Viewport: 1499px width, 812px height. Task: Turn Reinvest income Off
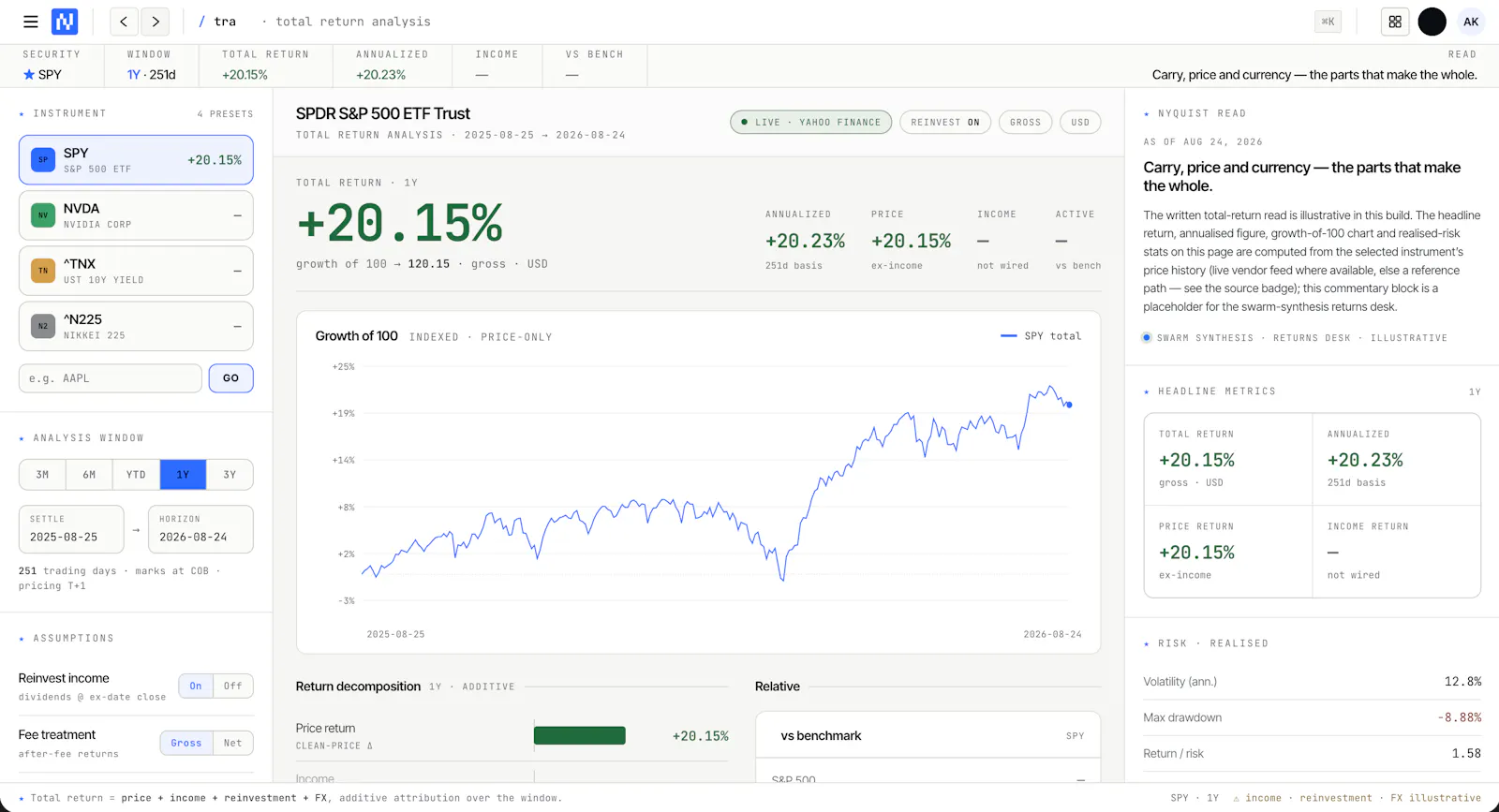(x=233, y=687)
